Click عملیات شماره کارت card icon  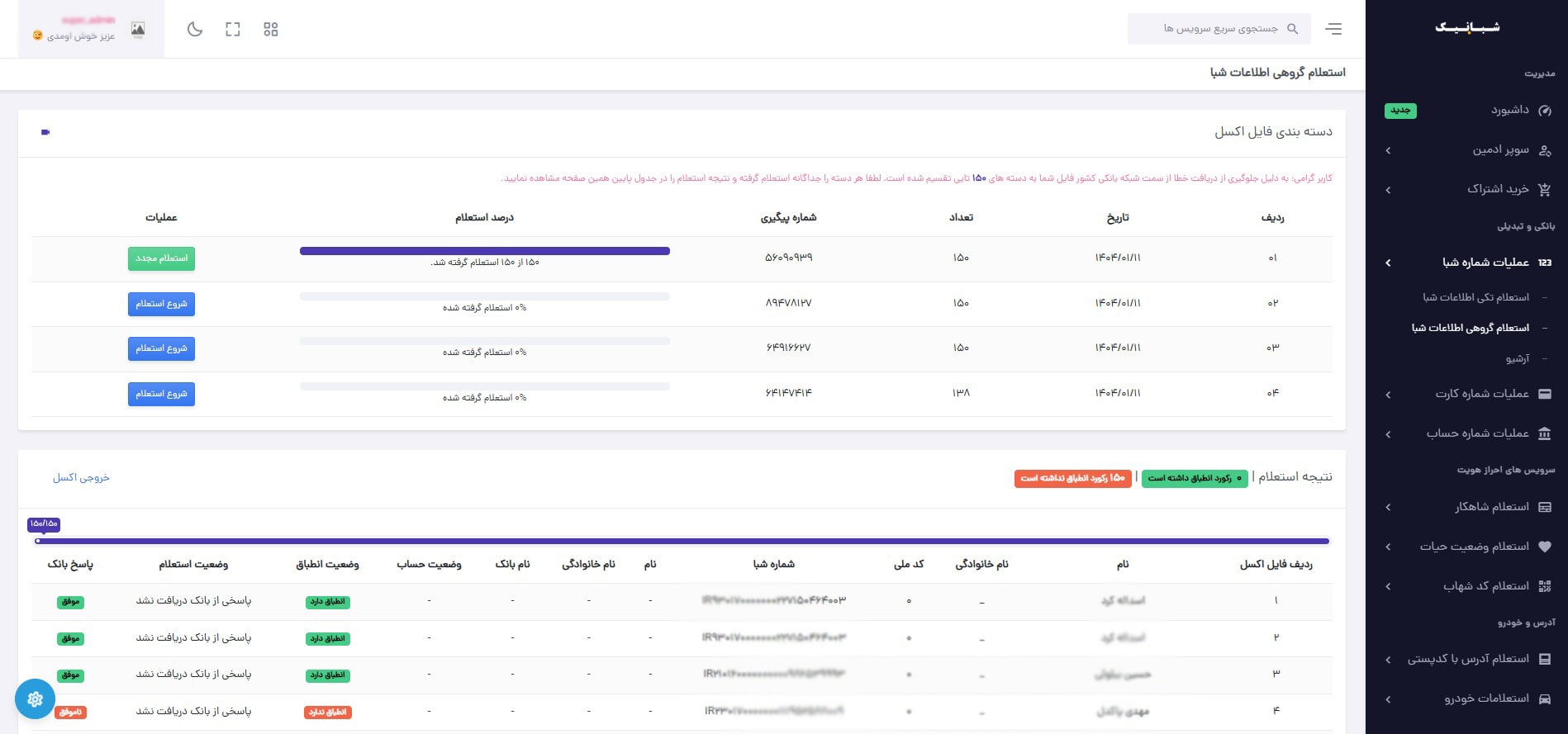pyautogui.click(x=1545, y=394)
